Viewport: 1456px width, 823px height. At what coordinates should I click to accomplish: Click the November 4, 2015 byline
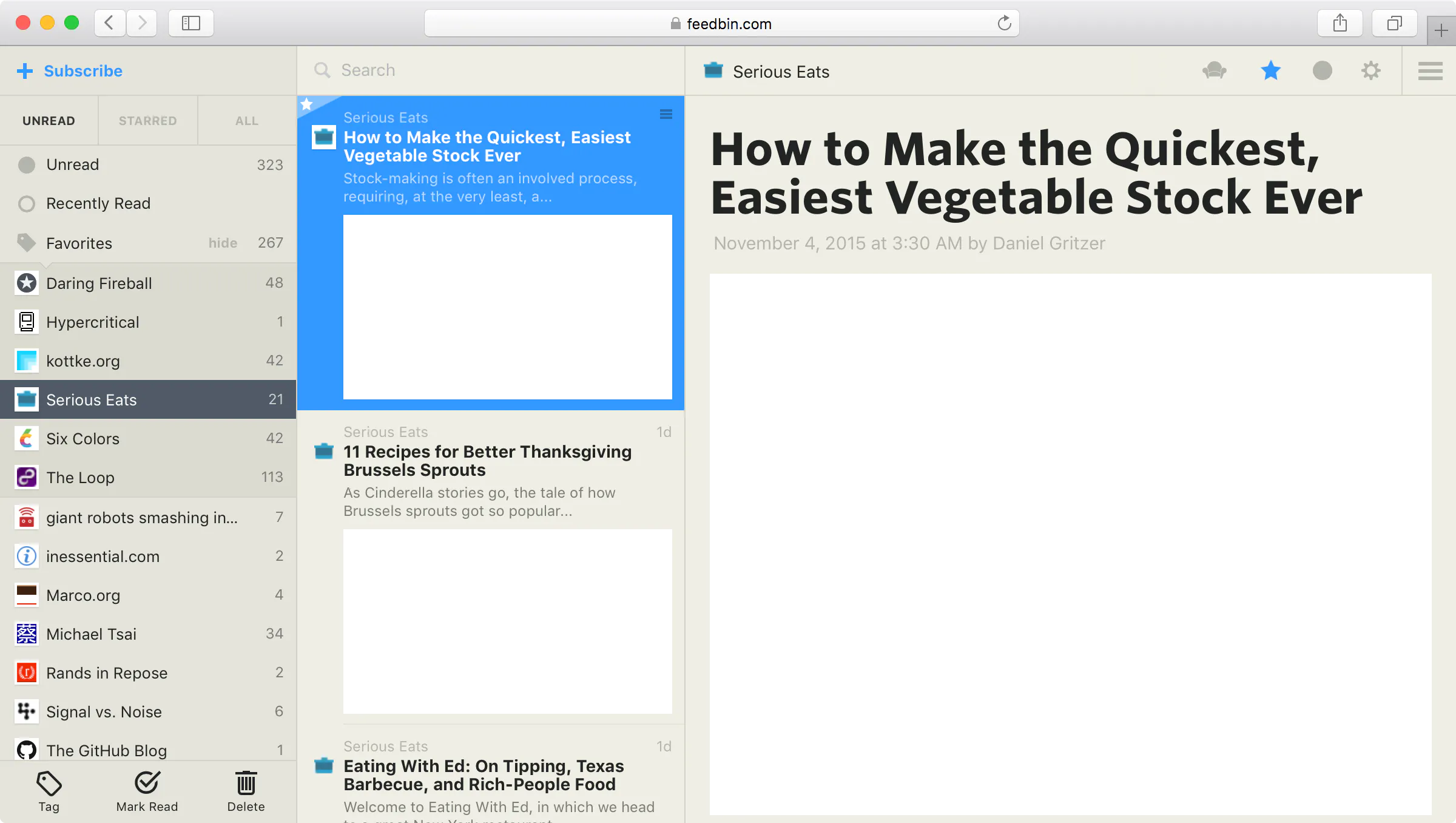click(909, 243)
